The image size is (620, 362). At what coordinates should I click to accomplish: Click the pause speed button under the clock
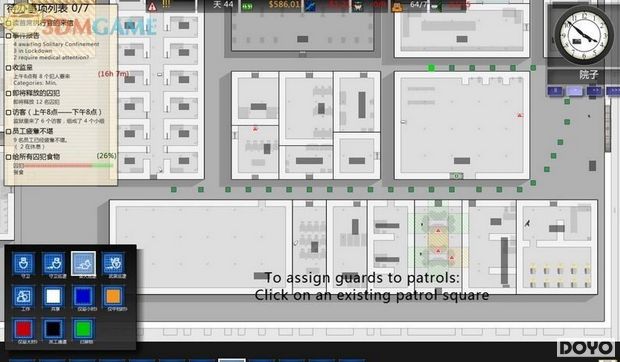[555, 91]
